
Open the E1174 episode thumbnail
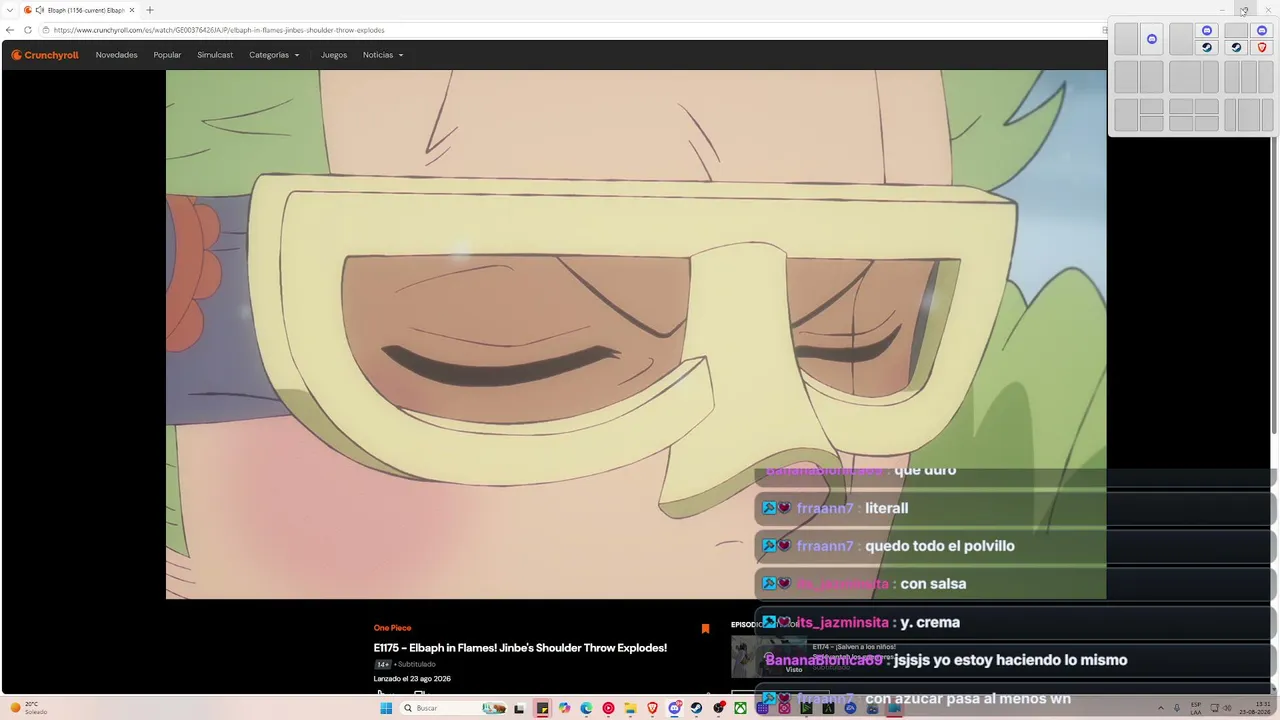tap(768, 657)
